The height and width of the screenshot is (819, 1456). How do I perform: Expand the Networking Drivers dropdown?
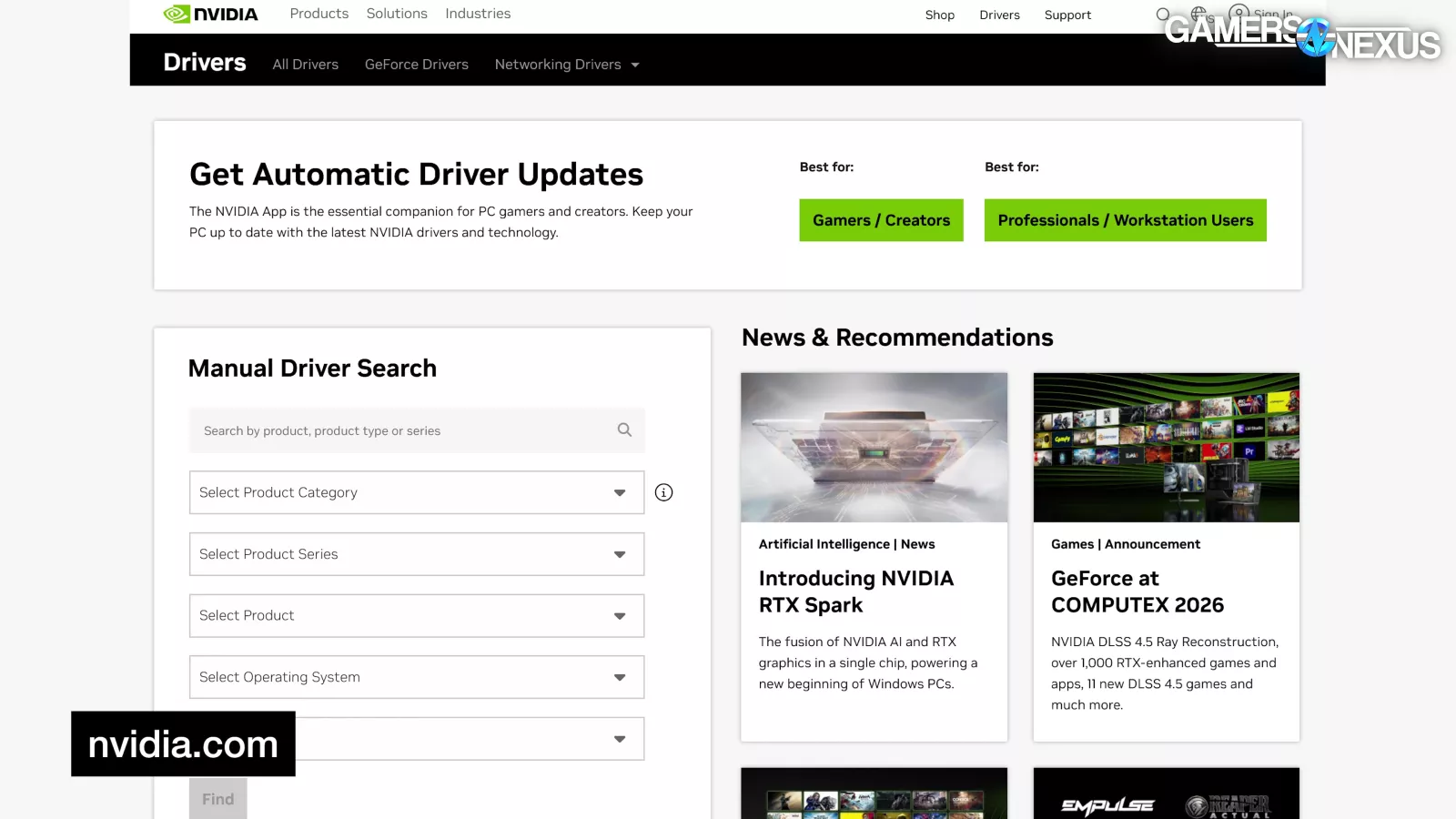click(x=567, y=65)
